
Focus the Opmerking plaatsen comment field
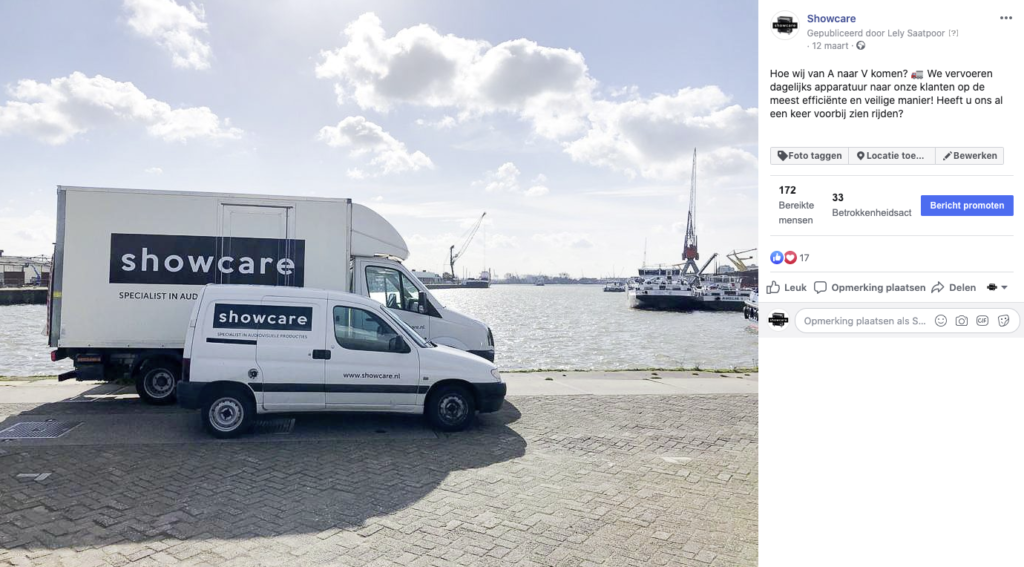pos(864,321)
